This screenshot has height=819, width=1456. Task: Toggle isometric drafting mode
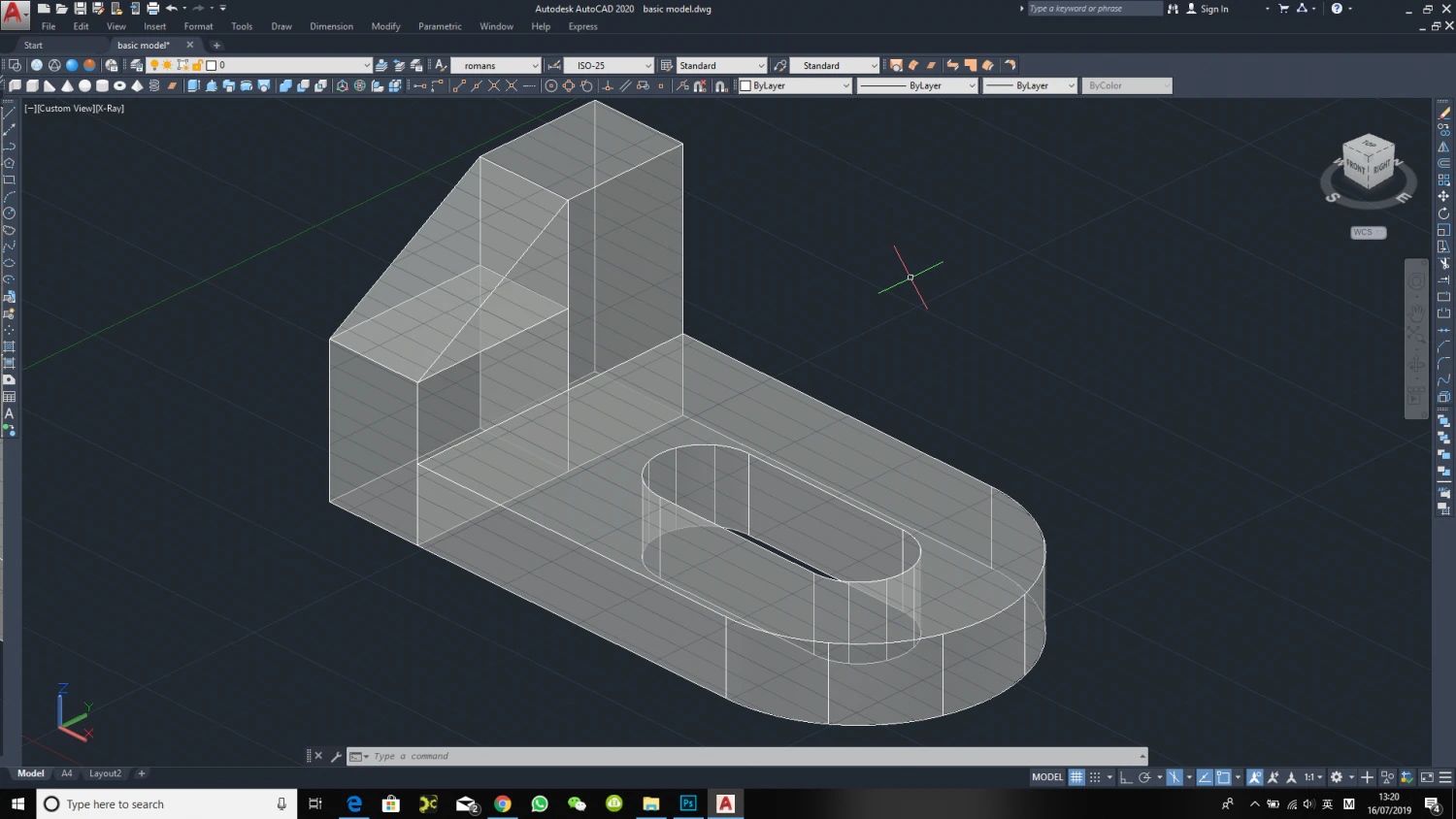click(1174, 777)
